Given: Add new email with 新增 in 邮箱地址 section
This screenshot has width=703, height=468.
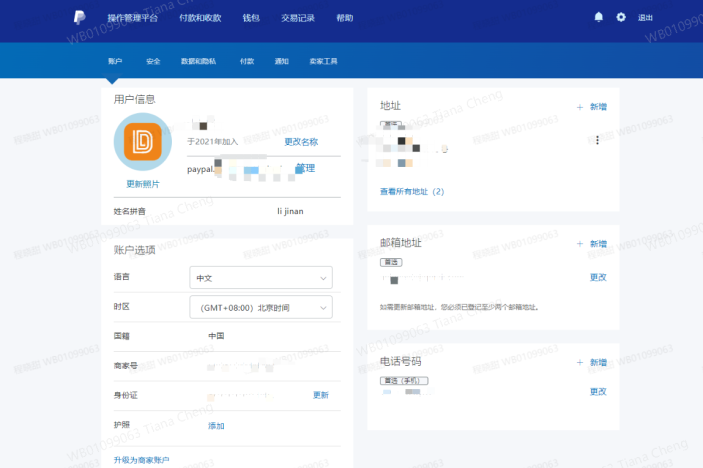Looking at the screenshot, I should tap(592, 244).
